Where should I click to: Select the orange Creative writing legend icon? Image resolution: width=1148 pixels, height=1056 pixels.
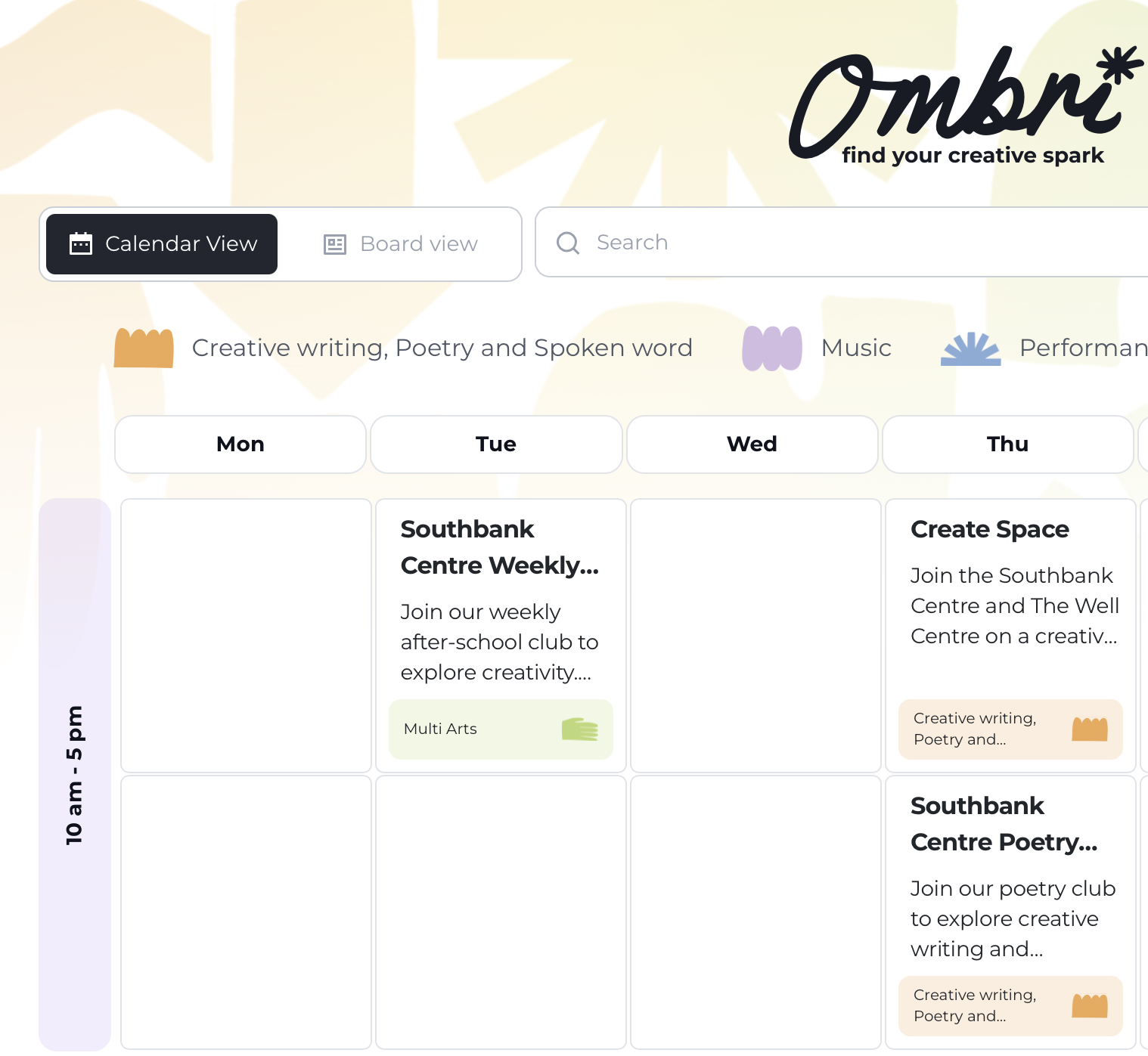point(144,348)
